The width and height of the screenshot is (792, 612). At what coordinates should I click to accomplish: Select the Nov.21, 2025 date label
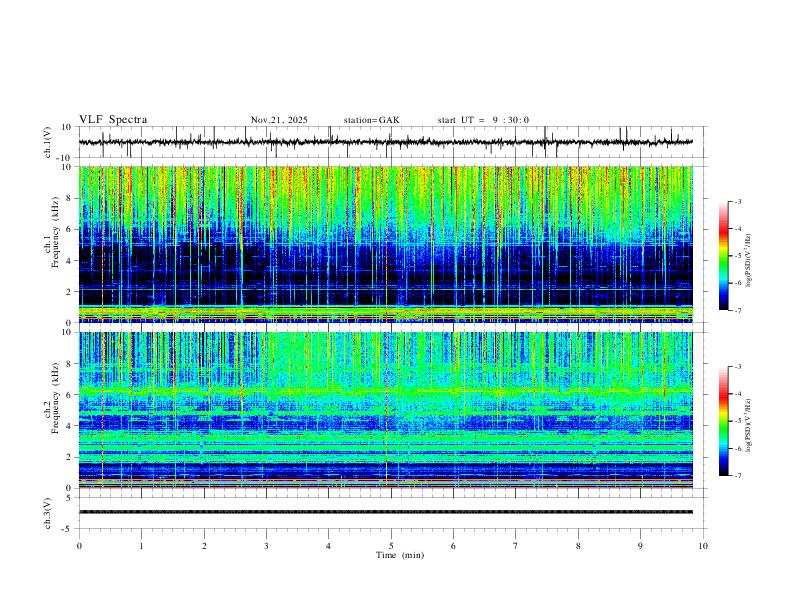pos(279,120)
